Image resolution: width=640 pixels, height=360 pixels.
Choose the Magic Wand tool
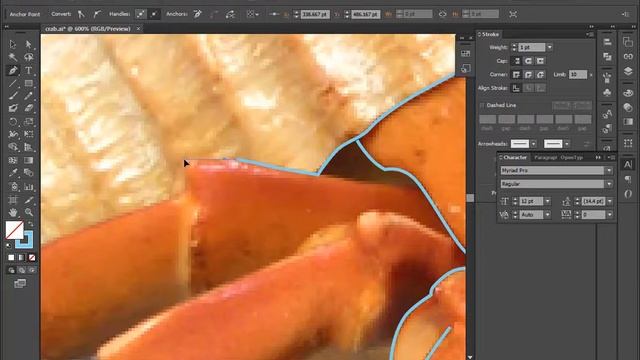[x=13, y=57]
